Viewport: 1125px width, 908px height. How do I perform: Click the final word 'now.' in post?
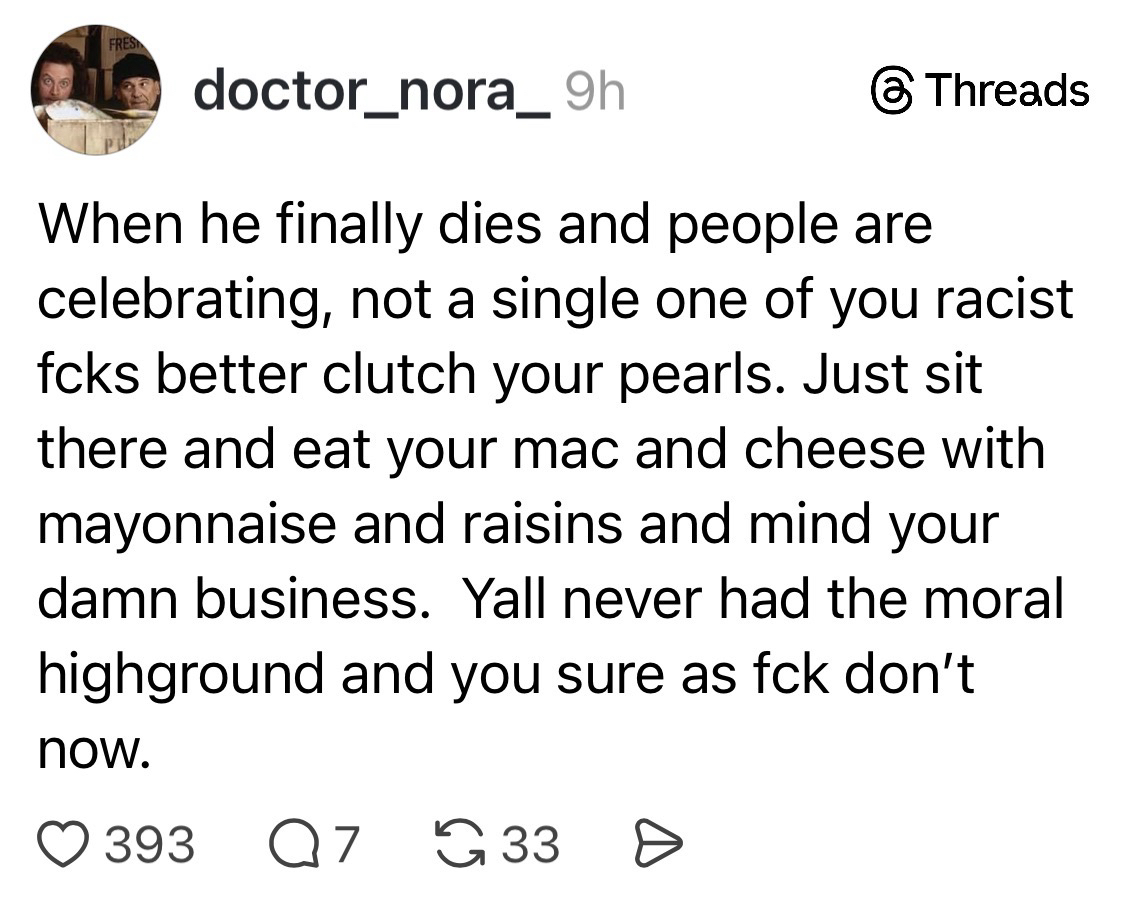tap(93, 747)
